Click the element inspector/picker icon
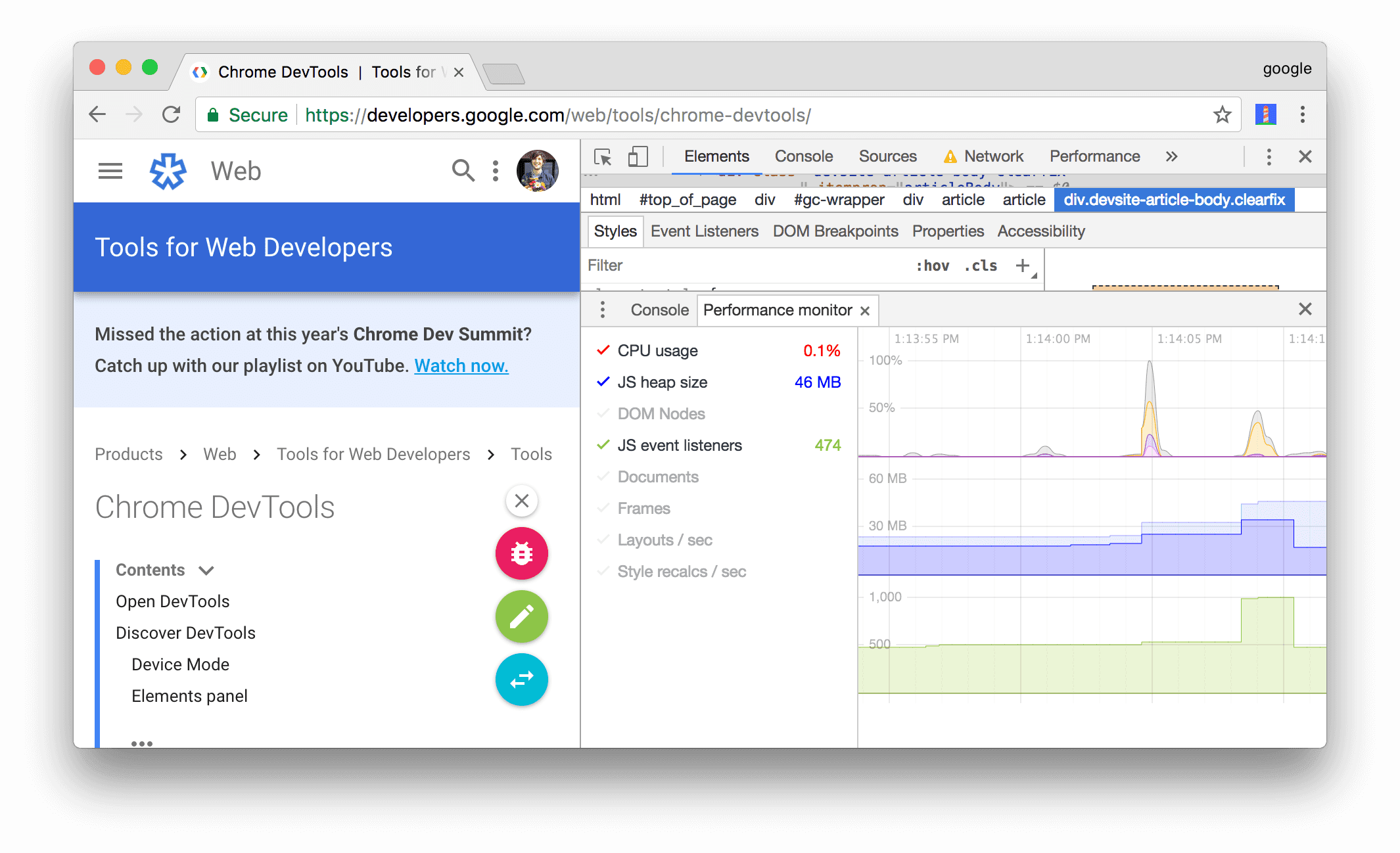Viewport: 1400px width, 853px height. tap(602, 157)
